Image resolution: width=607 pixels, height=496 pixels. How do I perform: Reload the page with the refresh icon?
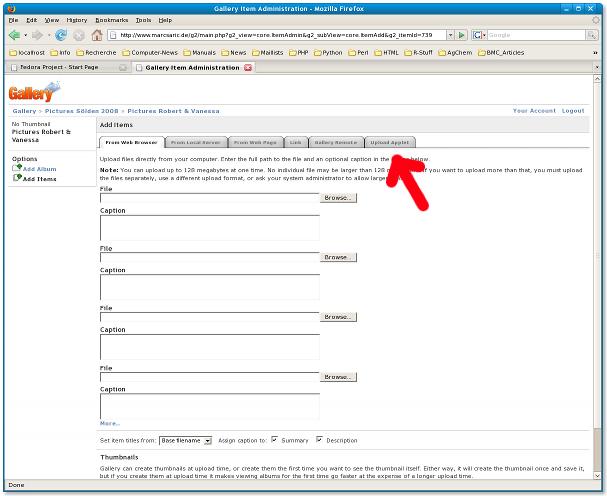point(62,35)
